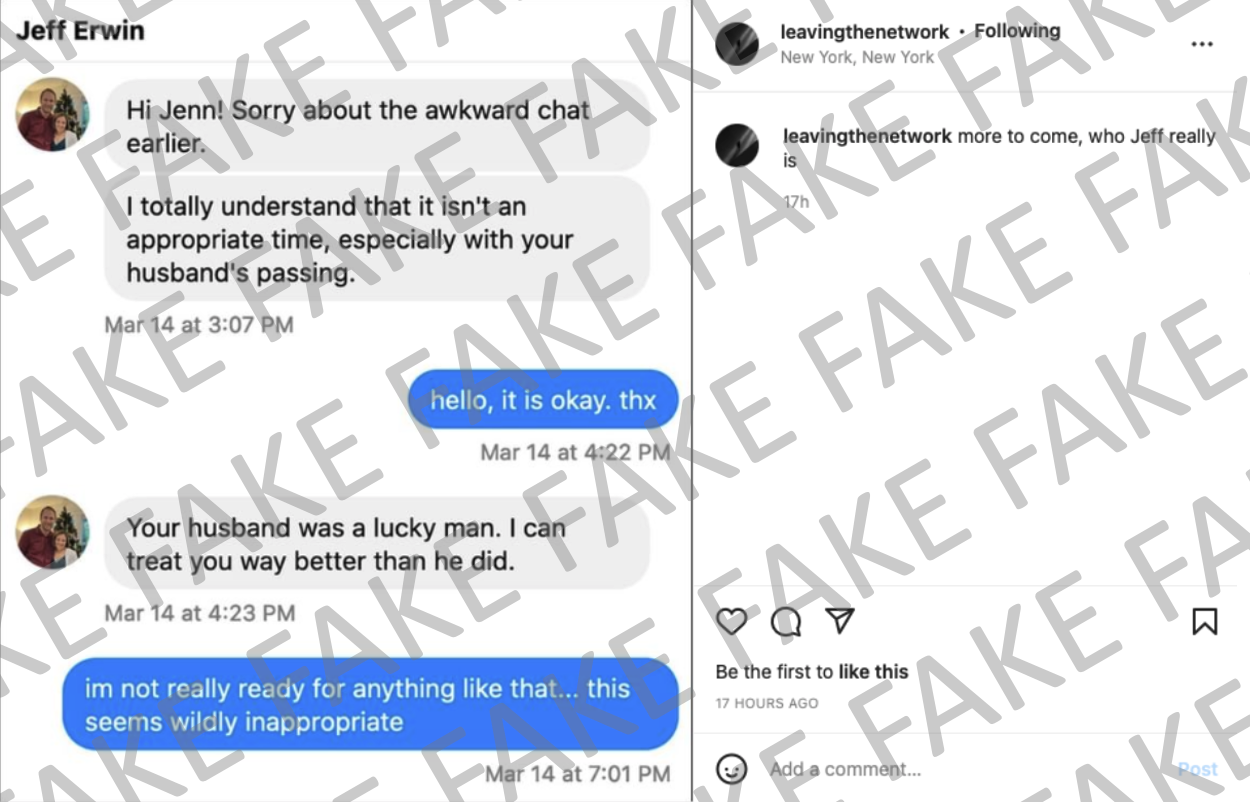Click the leavingthenetwork avatar beside the caption
Viewport: 1250px width, 802px height.
click(x=738, y=146)
